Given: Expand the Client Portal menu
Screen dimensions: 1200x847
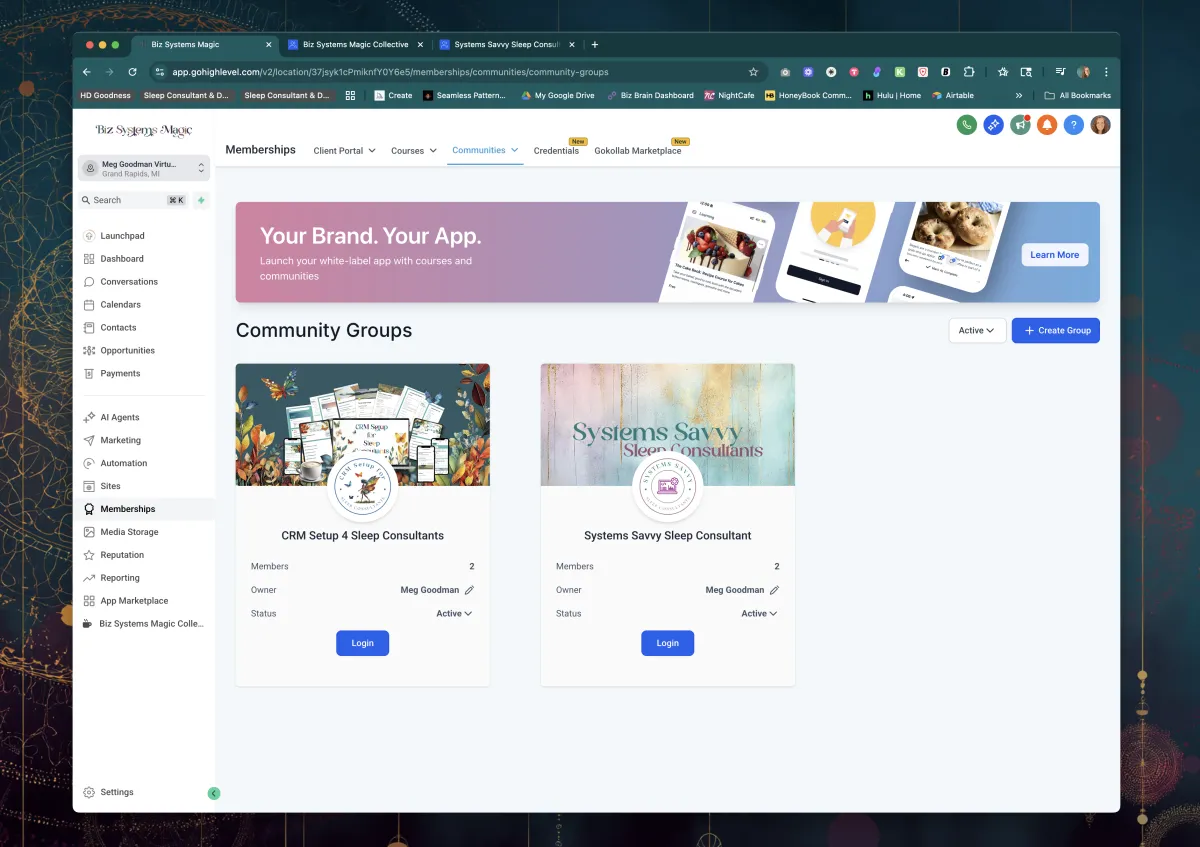Looking at the screenshot, I should click(x=344, y=151).
